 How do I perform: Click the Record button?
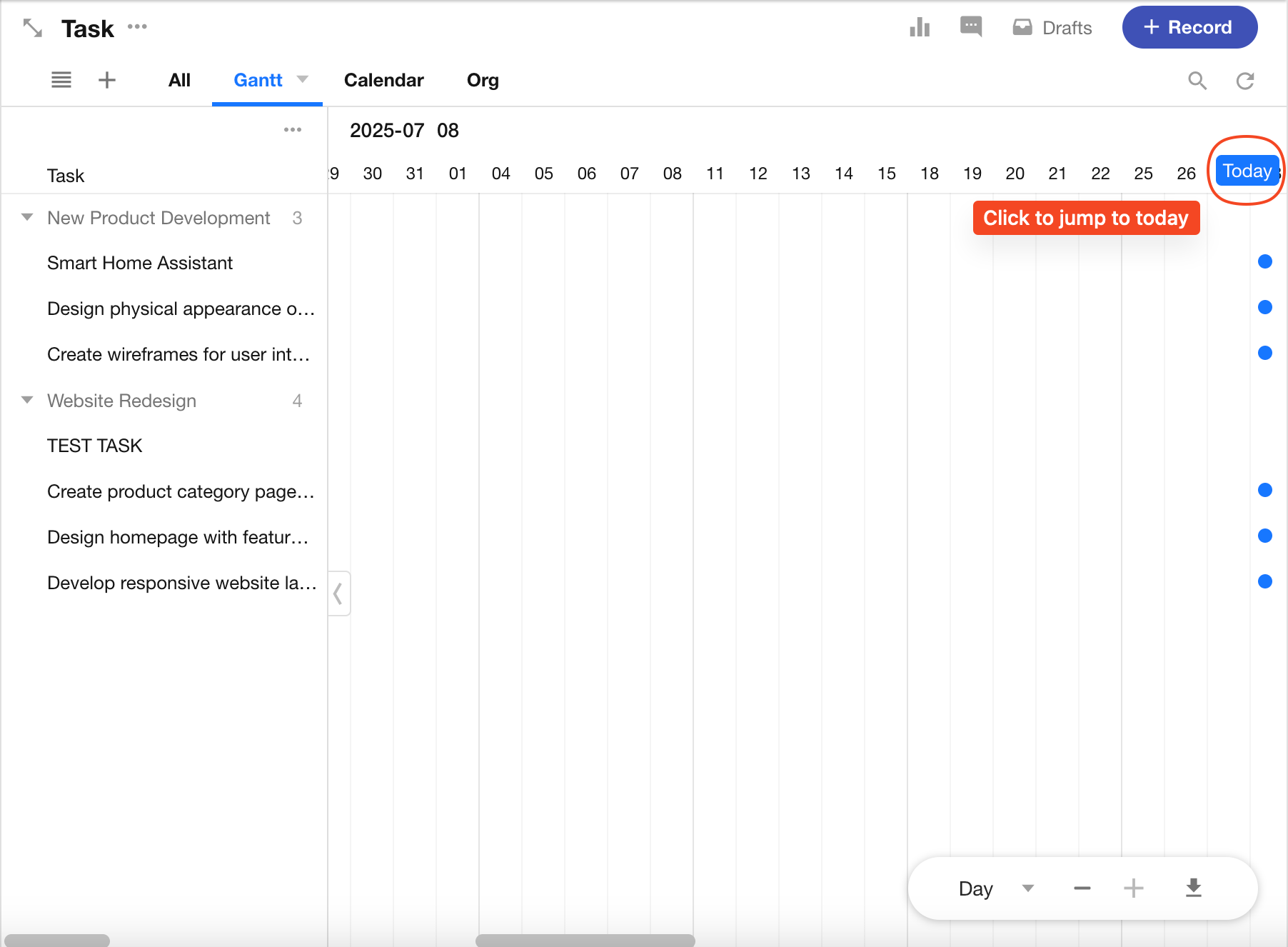click(1189, 27)
